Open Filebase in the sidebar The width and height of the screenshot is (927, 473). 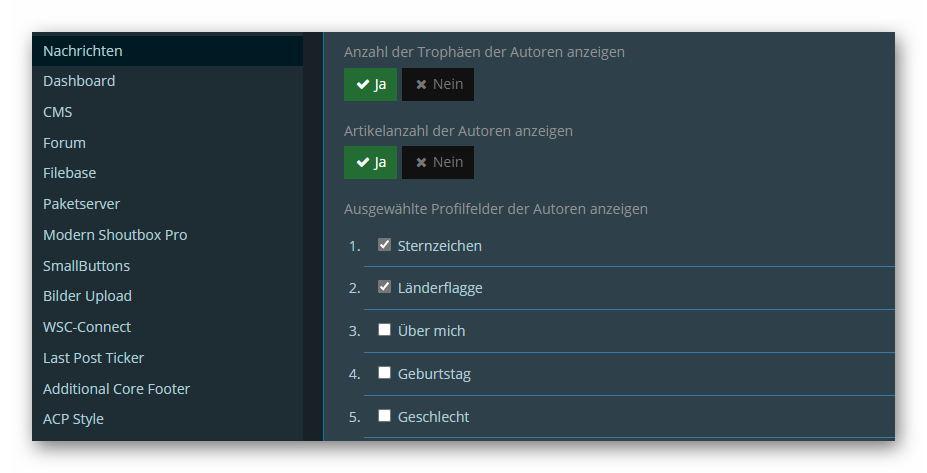click(70, 173)
